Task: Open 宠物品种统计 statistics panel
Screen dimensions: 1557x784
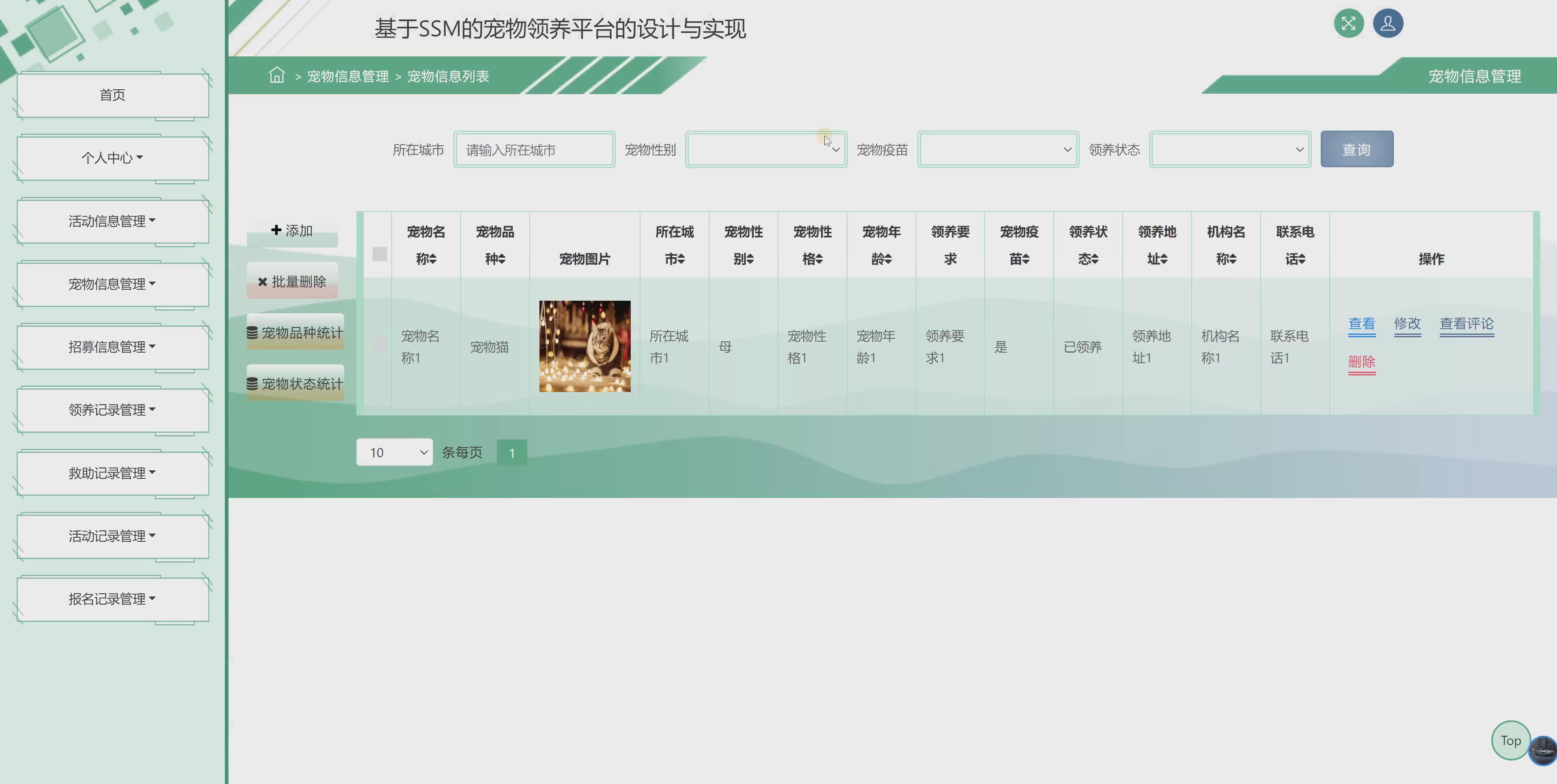Action: (x=295, y=331)
